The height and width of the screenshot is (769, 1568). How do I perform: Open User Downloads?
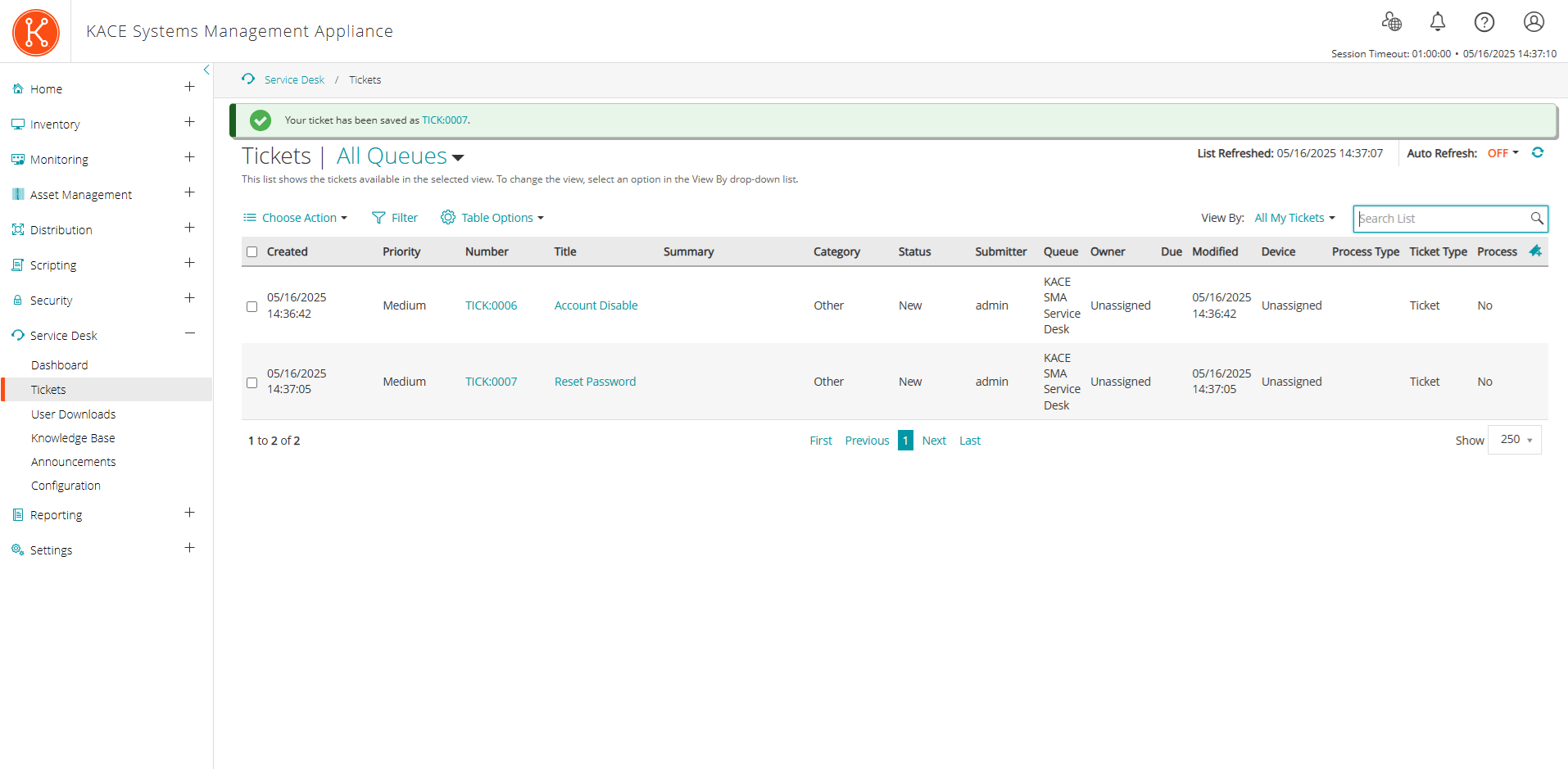(73, 414)
